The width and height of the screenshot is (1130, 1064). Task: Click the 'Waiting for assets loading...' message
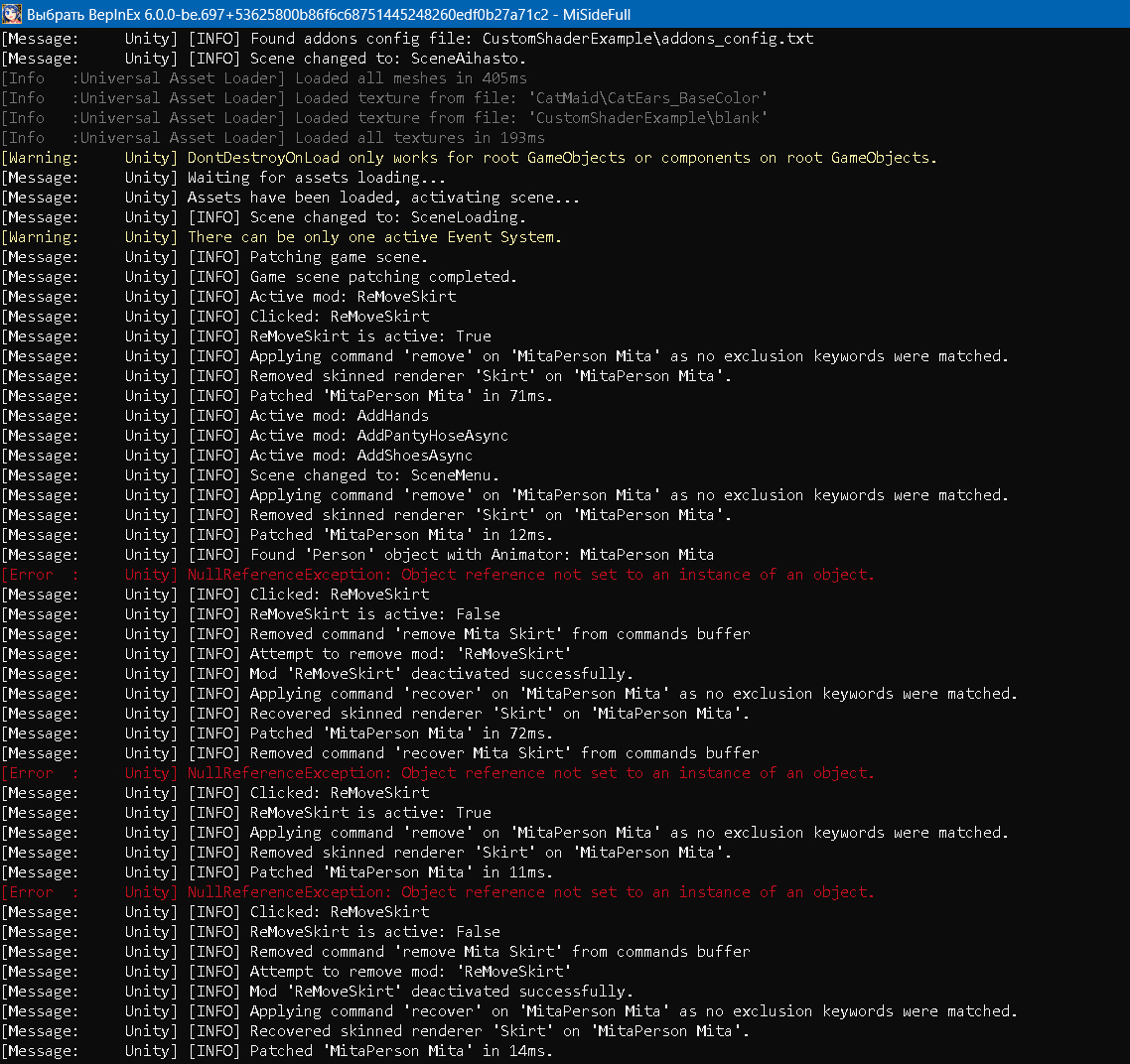(316, 178)
